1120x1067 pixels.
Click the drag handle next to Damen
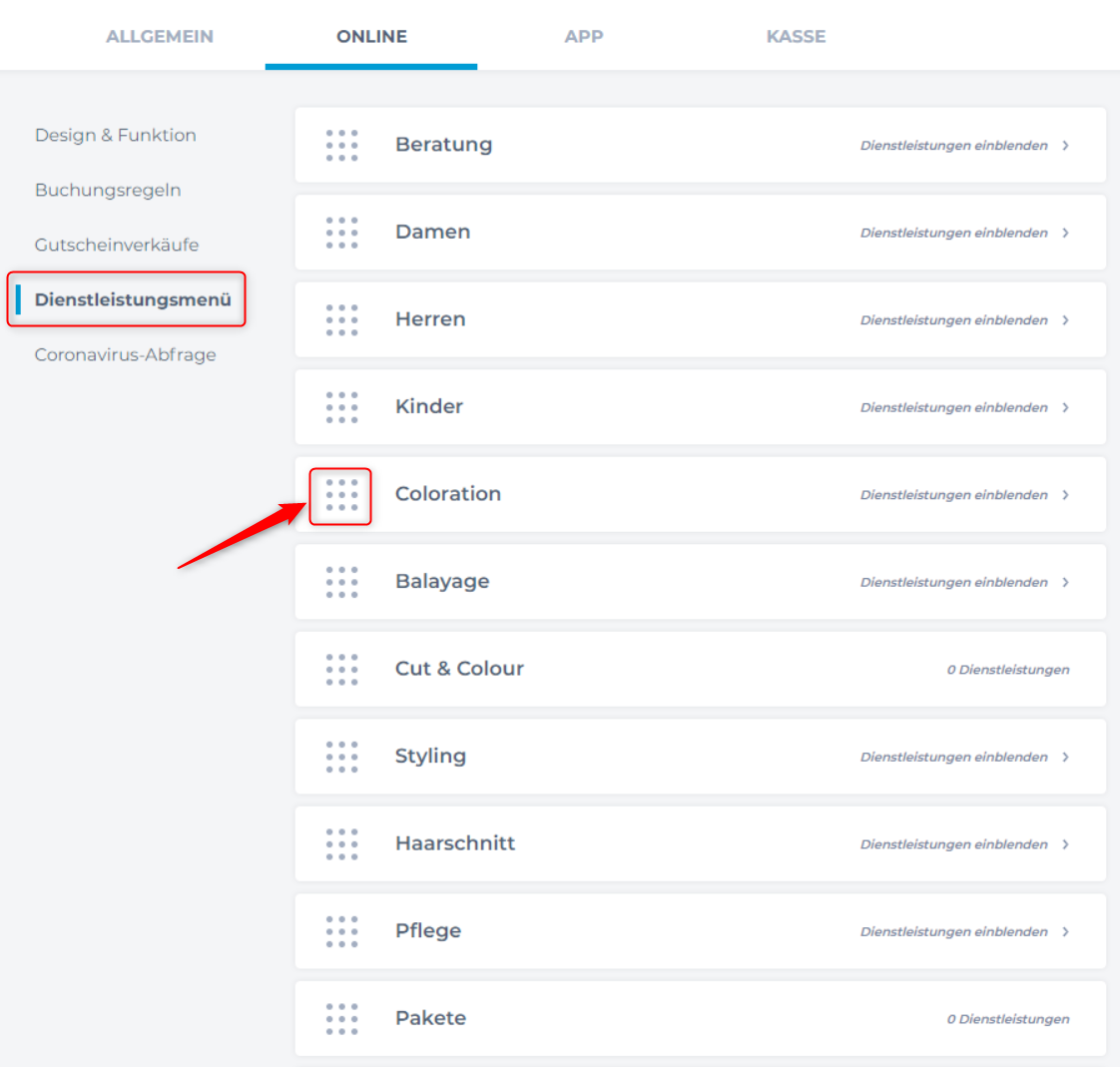click(341, 233)
